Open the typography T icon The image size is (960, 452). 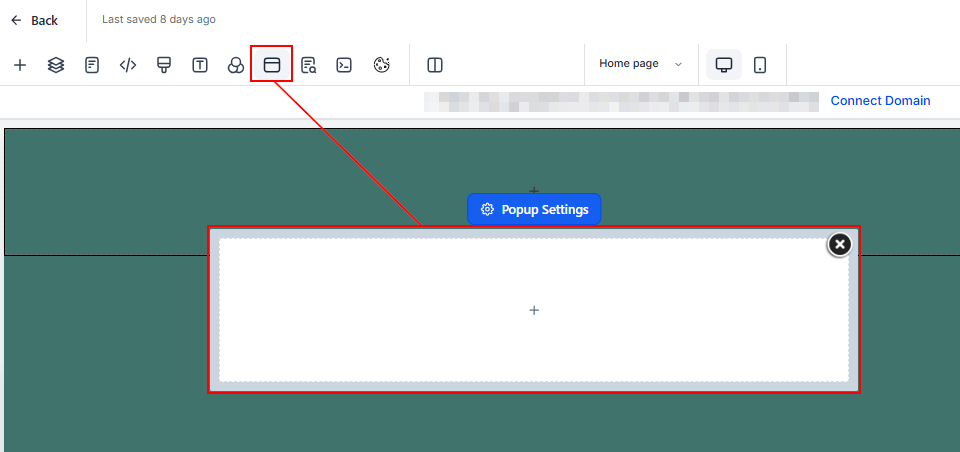pos(200,65)
